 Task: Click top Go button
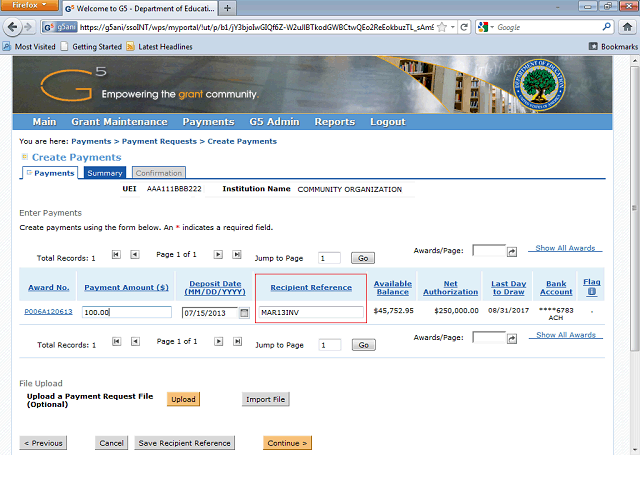(x=363, y=258)
